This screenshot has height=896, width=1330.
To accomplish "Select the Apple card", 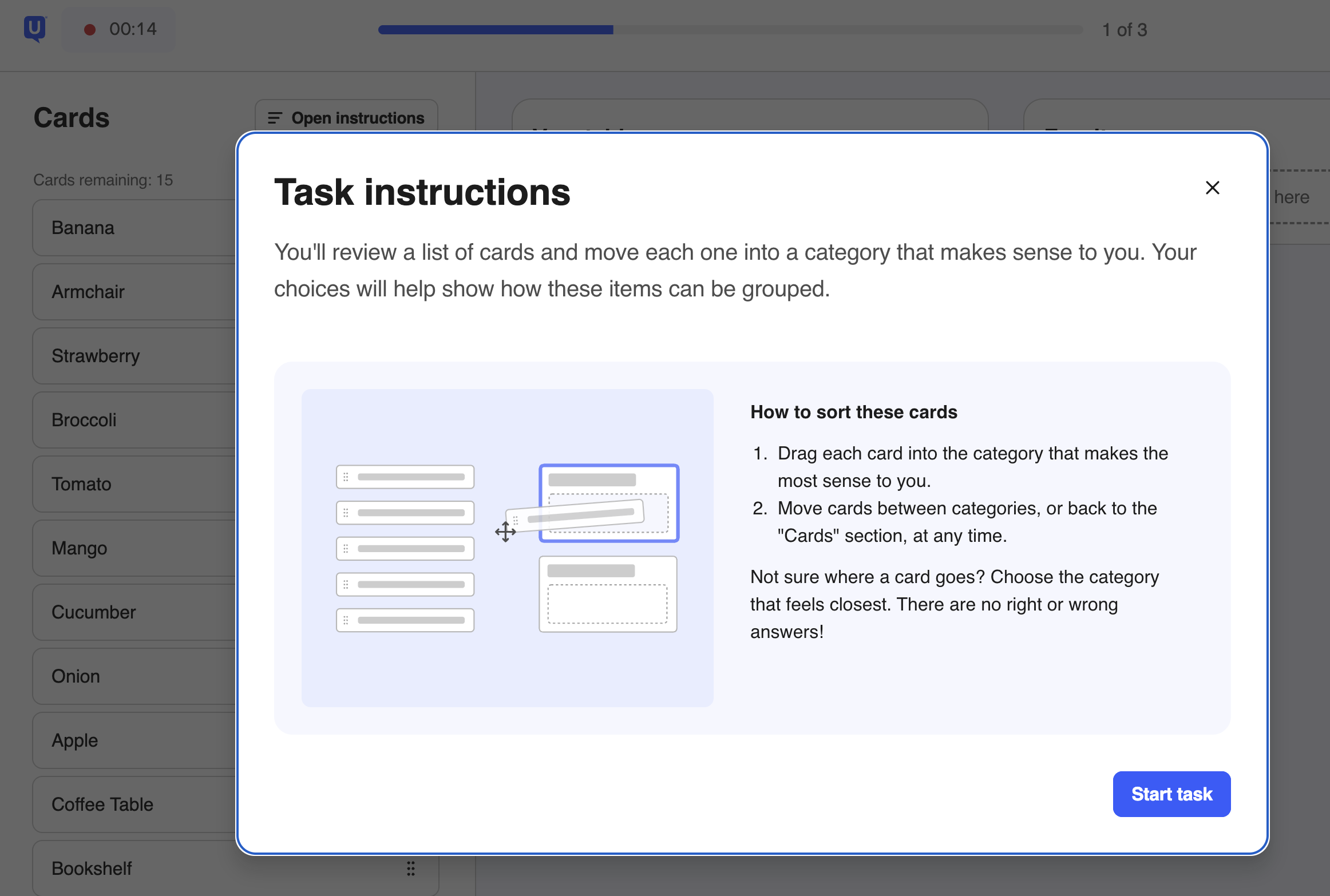I will click(x=135, y=740).
